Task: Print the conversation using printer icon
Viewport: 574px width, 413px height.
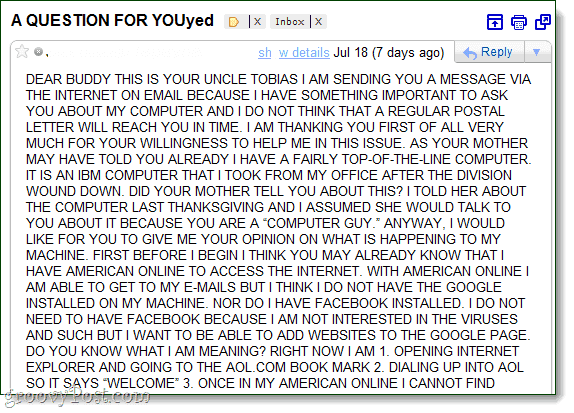Action: click(x=519, y=22)
